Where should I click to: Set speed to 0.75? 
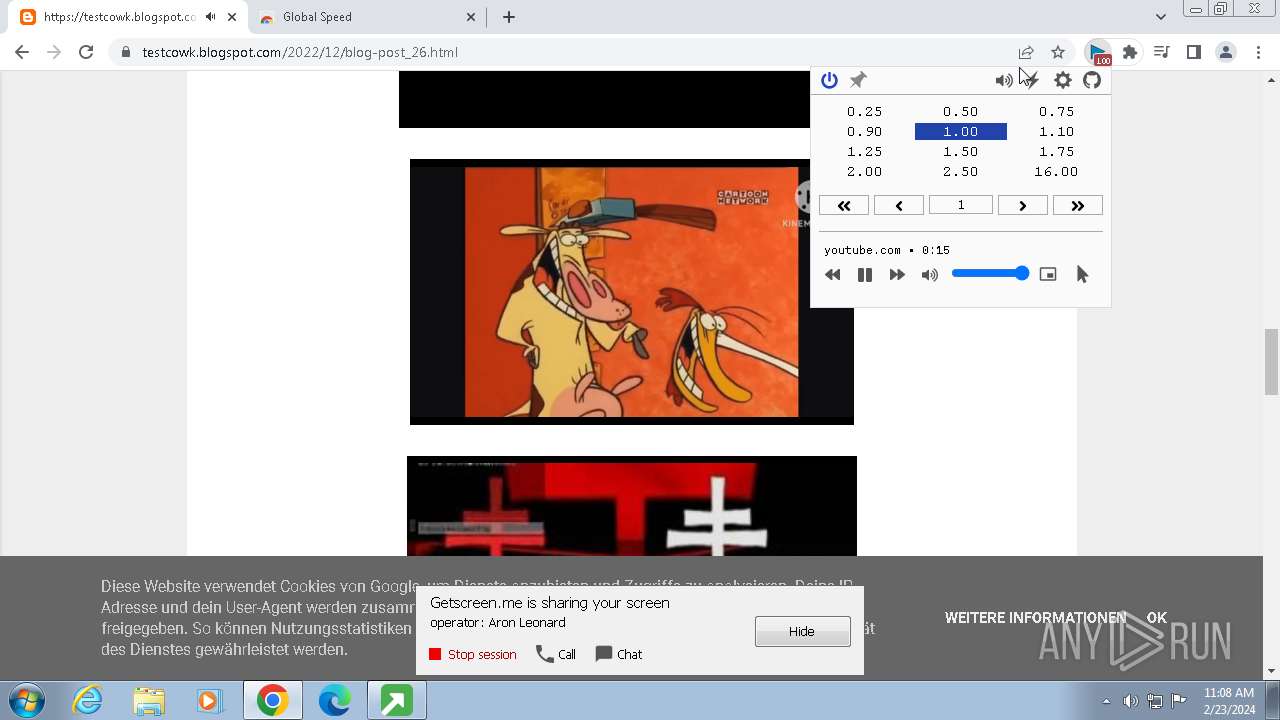1057,111
